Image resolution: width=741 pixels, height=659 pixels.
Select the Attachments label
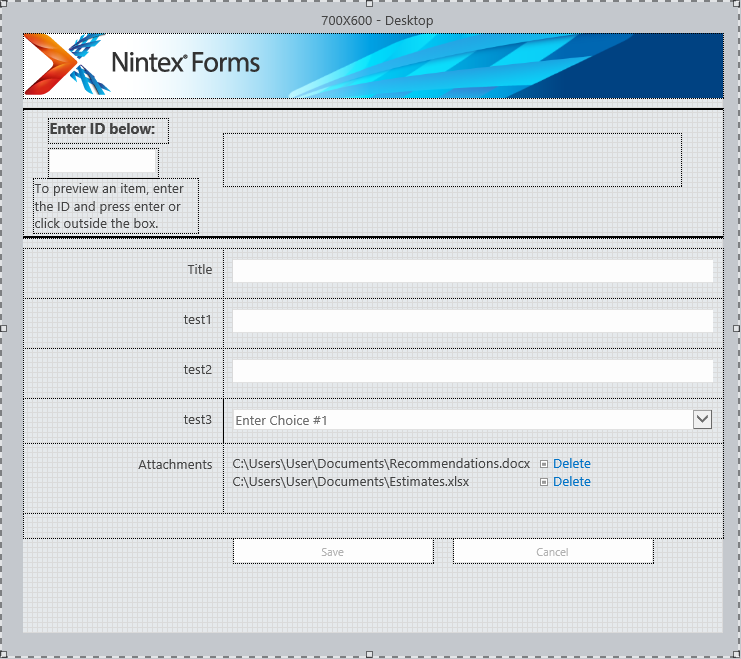tap(175, 465)
